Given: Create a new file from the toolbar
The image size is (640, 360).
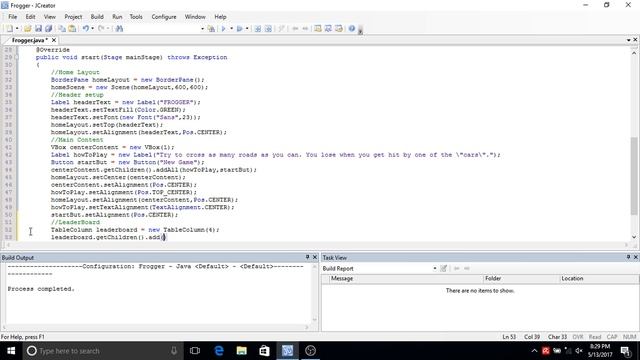Looking at the screenshot, I should coord(9,29).
